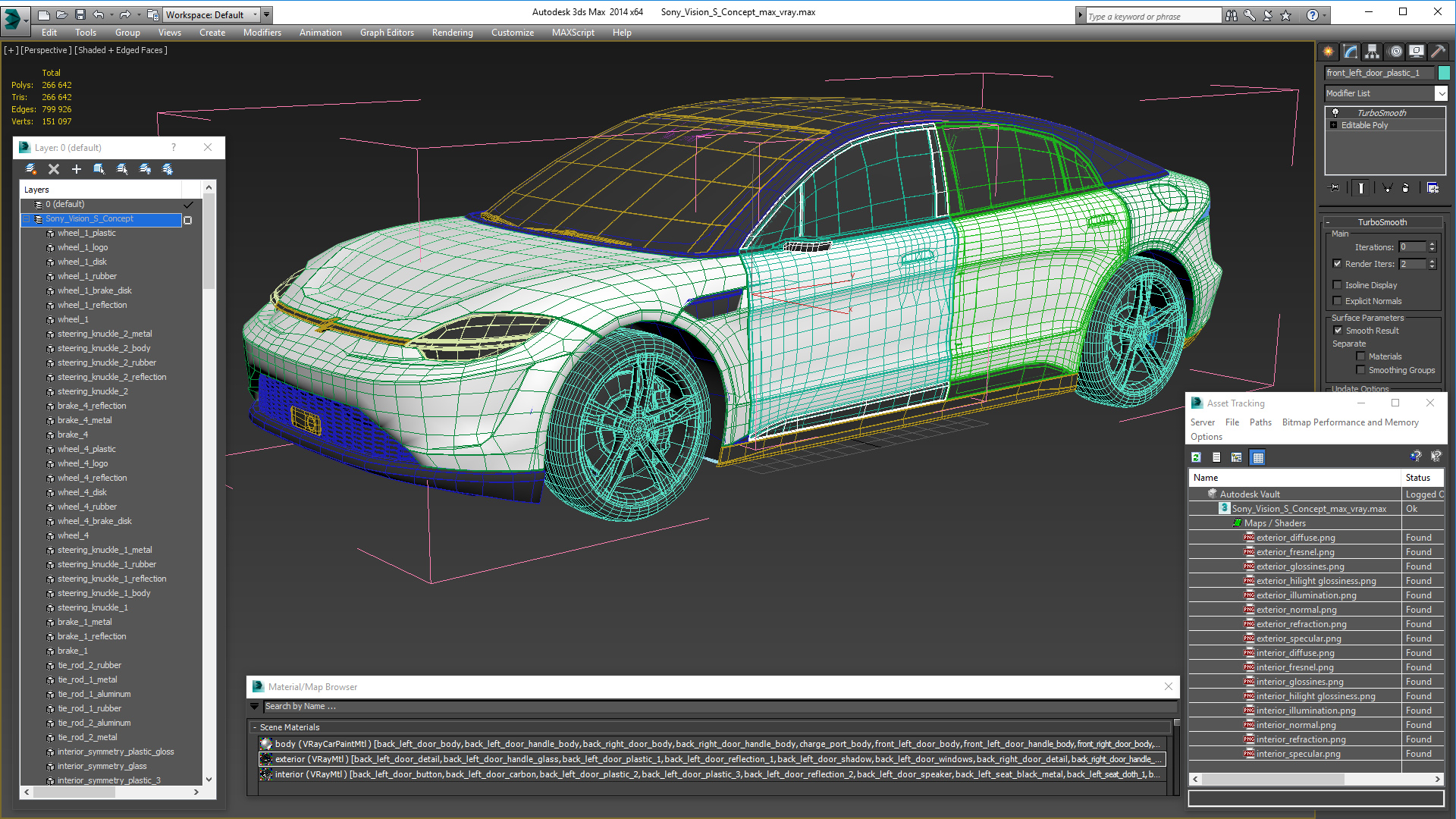Screen dimensions: 1456x819
Task: Click the binoculars search icon
Action: point(1232,15)
